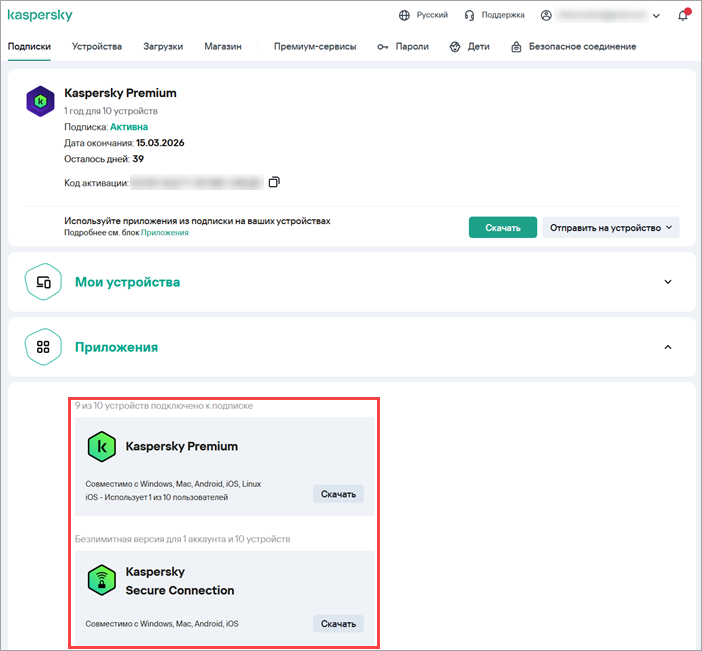Click the headset support icon
The width and height of the screenshot is (702, 651).
[469, 15]
